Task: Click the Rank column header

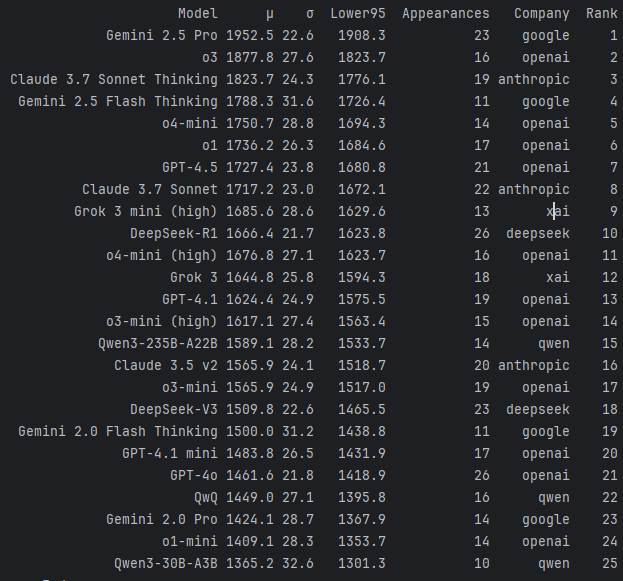Action: (x=602, y=14)
